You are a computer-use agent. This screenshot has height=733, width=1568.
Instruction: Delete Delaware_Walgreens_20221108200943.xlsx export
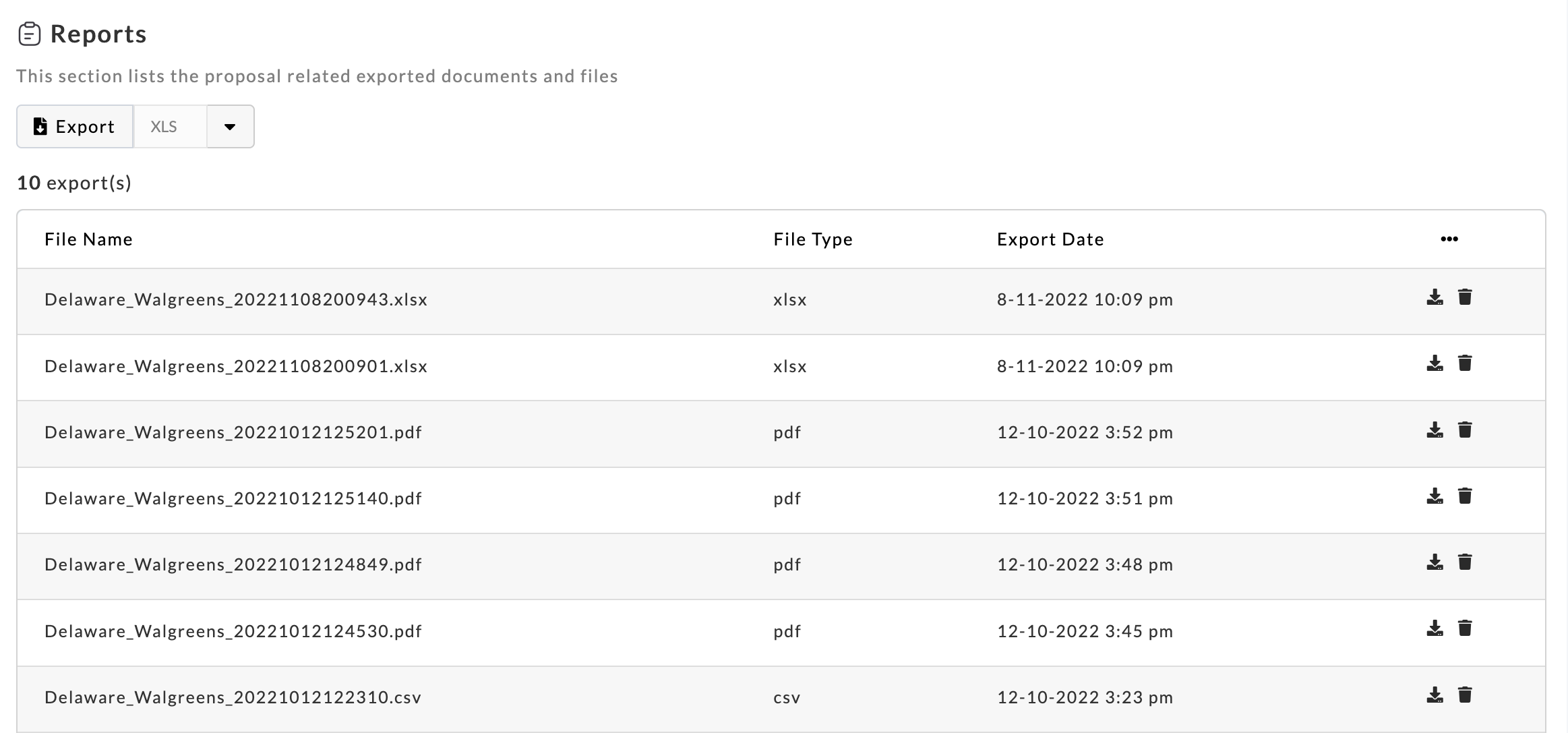point(1464,297)
